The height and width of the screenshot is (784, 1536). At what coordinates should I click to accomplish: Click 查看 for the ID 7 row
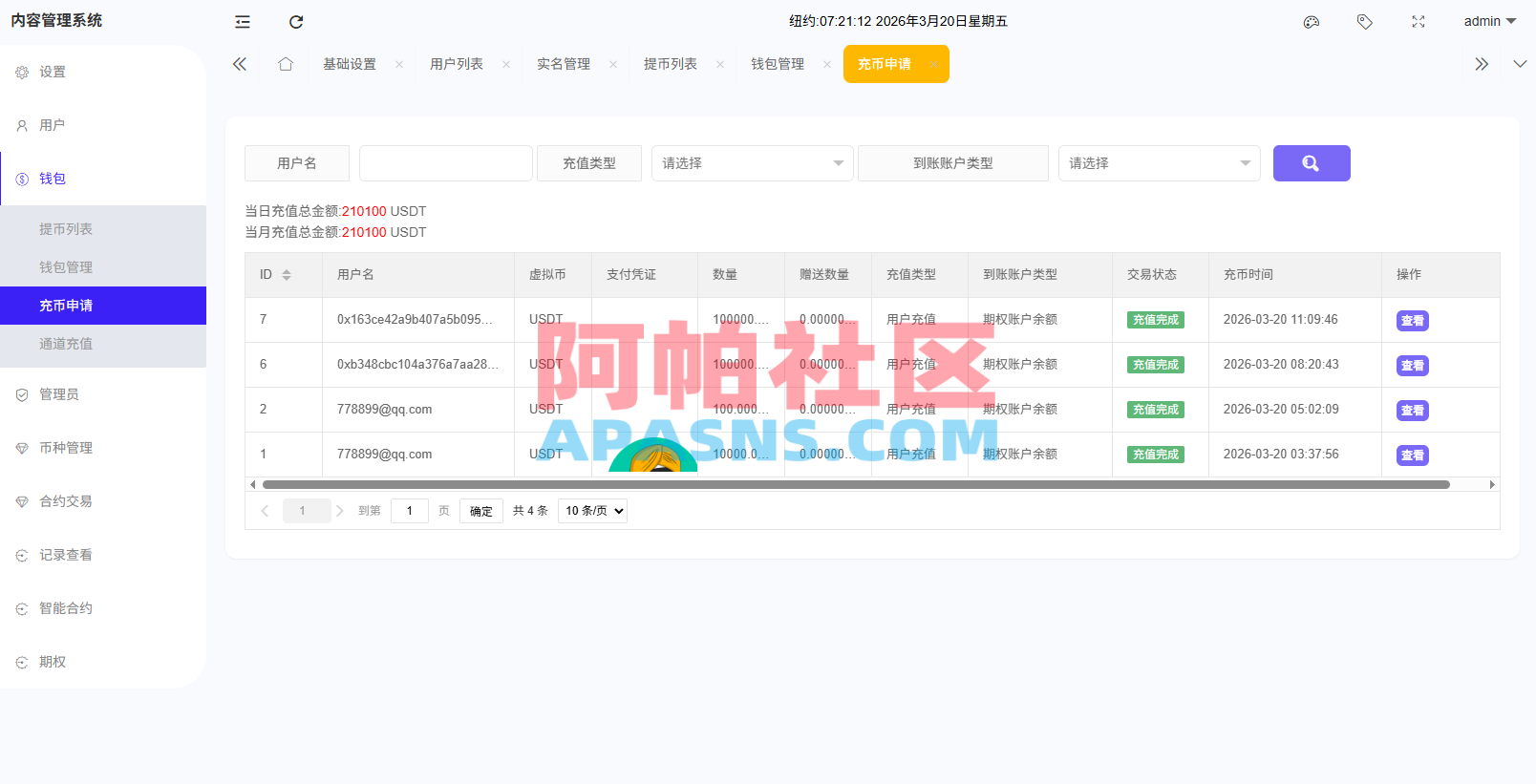tap(1412, 321)
